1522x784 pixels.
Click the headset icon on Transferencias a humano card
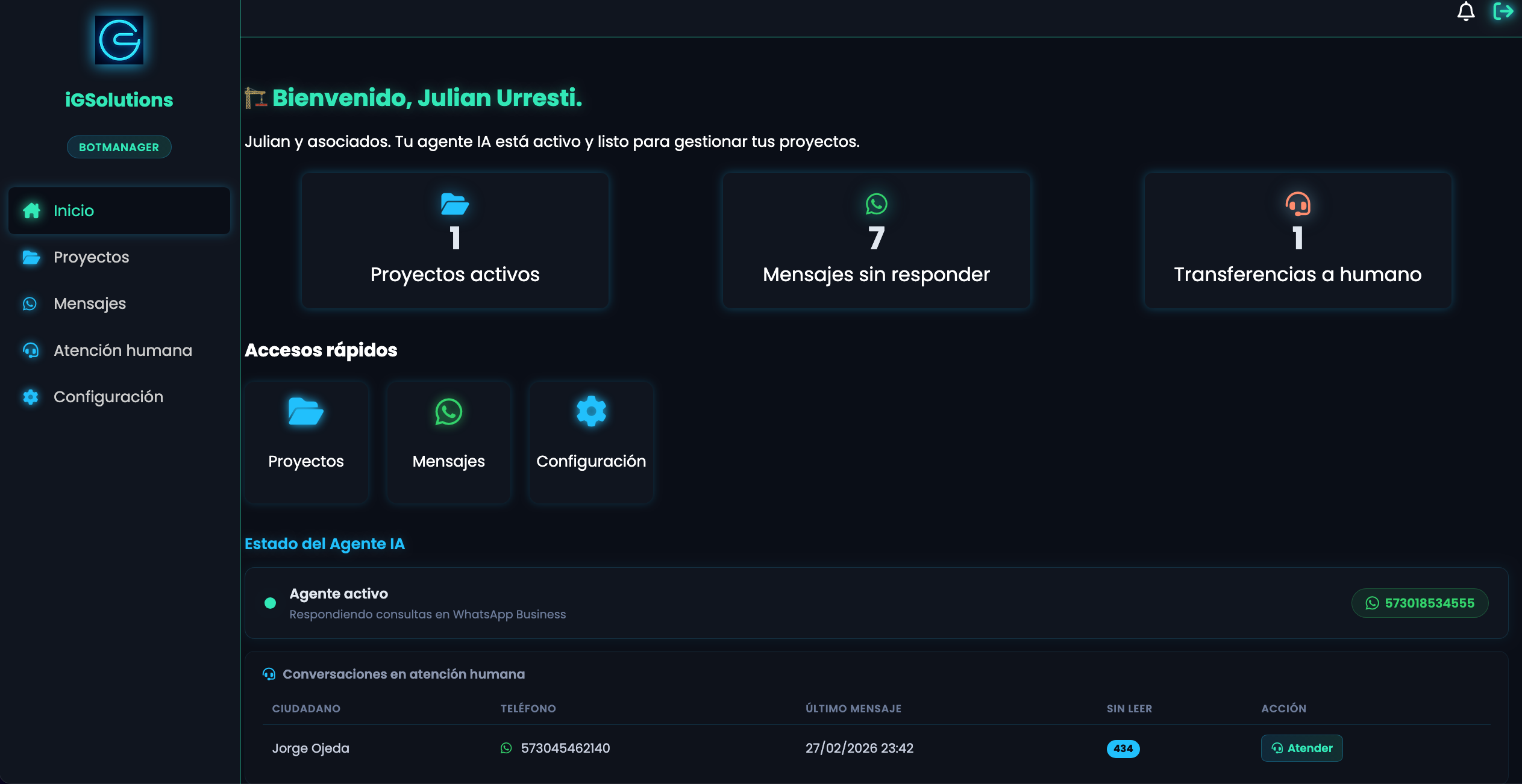tap(1297, 205)
